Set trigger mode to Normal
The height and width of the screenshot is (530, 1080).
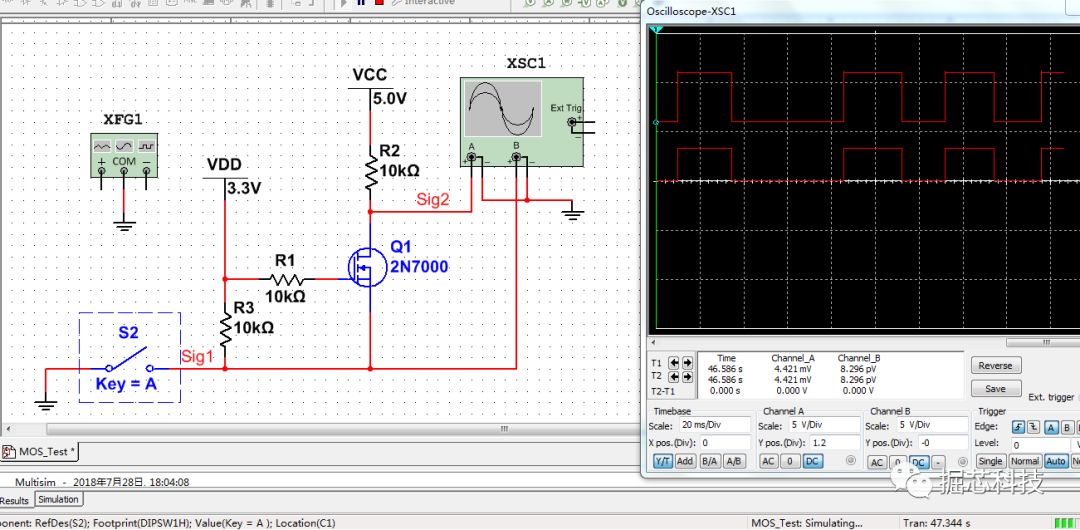pos(1025,461)
